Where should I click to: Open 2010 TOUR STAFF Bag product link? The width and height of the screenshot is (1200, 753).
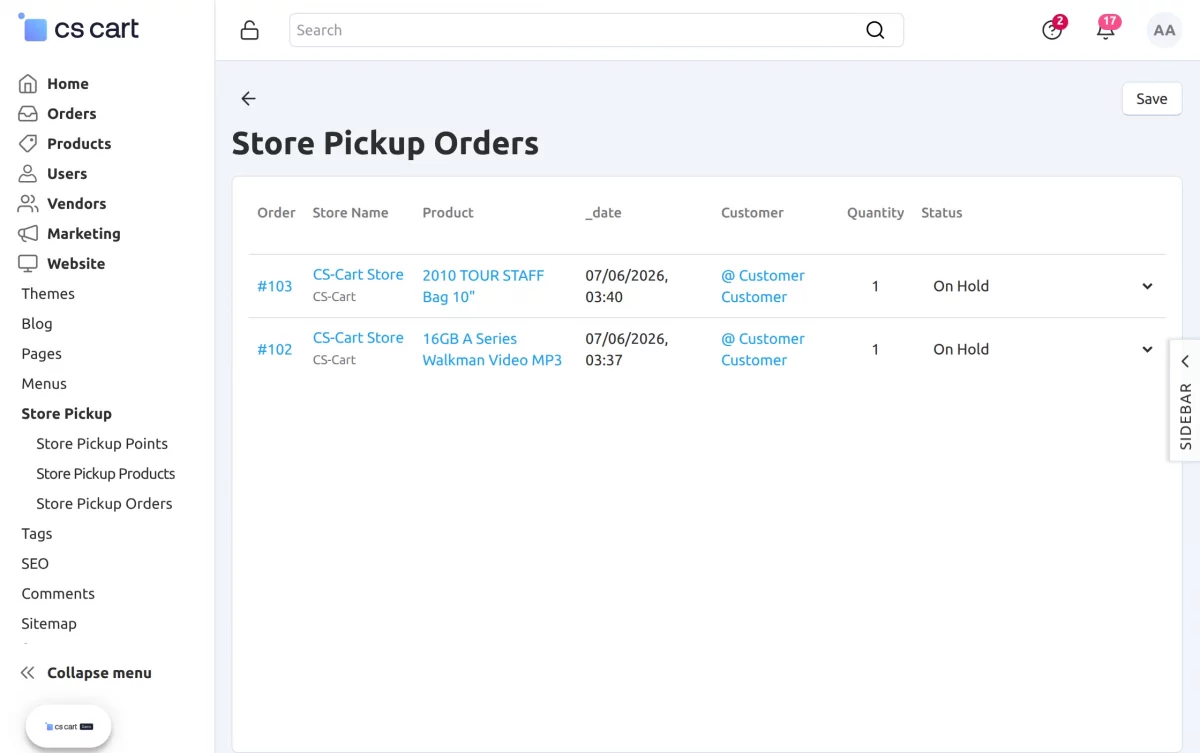(x=483, y=286)
